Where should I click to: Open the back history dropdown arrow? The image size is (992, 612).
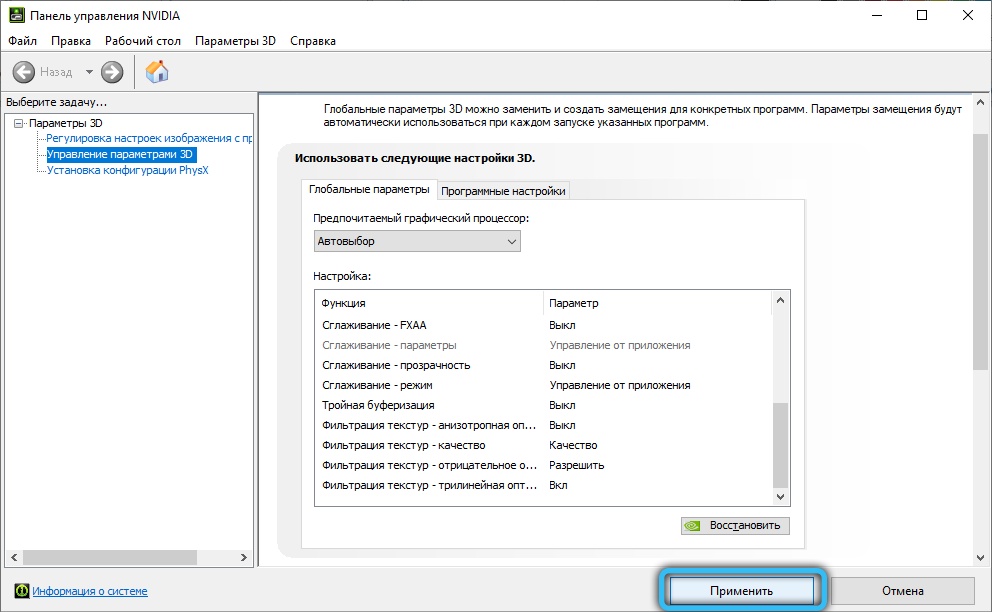pyautogui.click(x=89, y=72)
